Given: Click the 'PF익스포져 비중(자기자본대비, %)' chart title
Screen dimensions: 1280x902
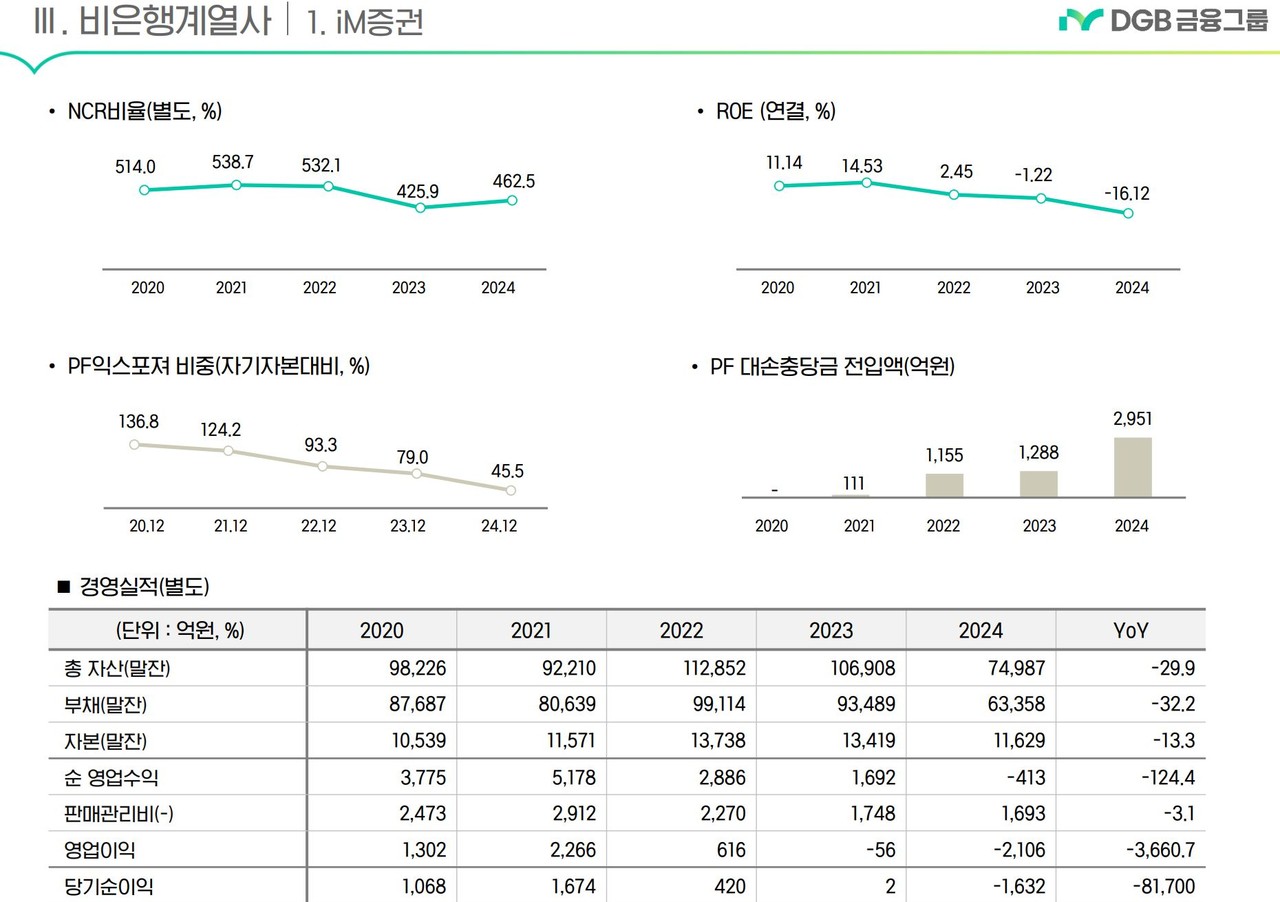Looking at the screenshot, I should tap(219, 367).
